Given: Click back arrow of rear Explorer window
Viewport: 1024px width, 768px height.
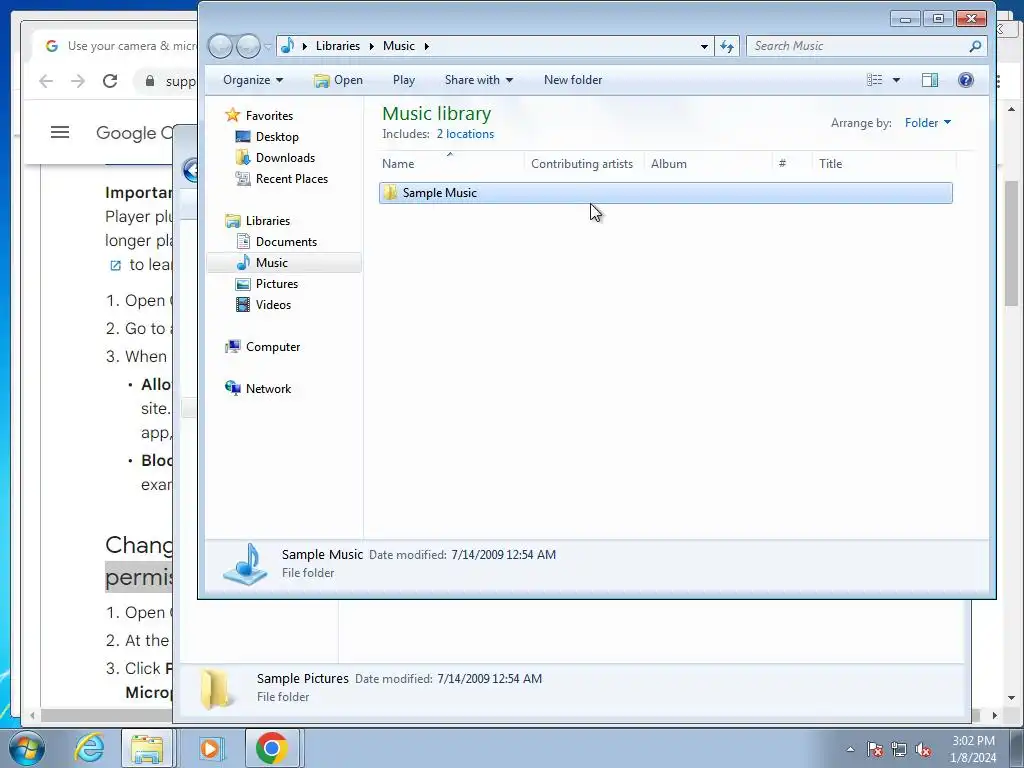Looking at the screenshot, I should (x=190, y=170).
